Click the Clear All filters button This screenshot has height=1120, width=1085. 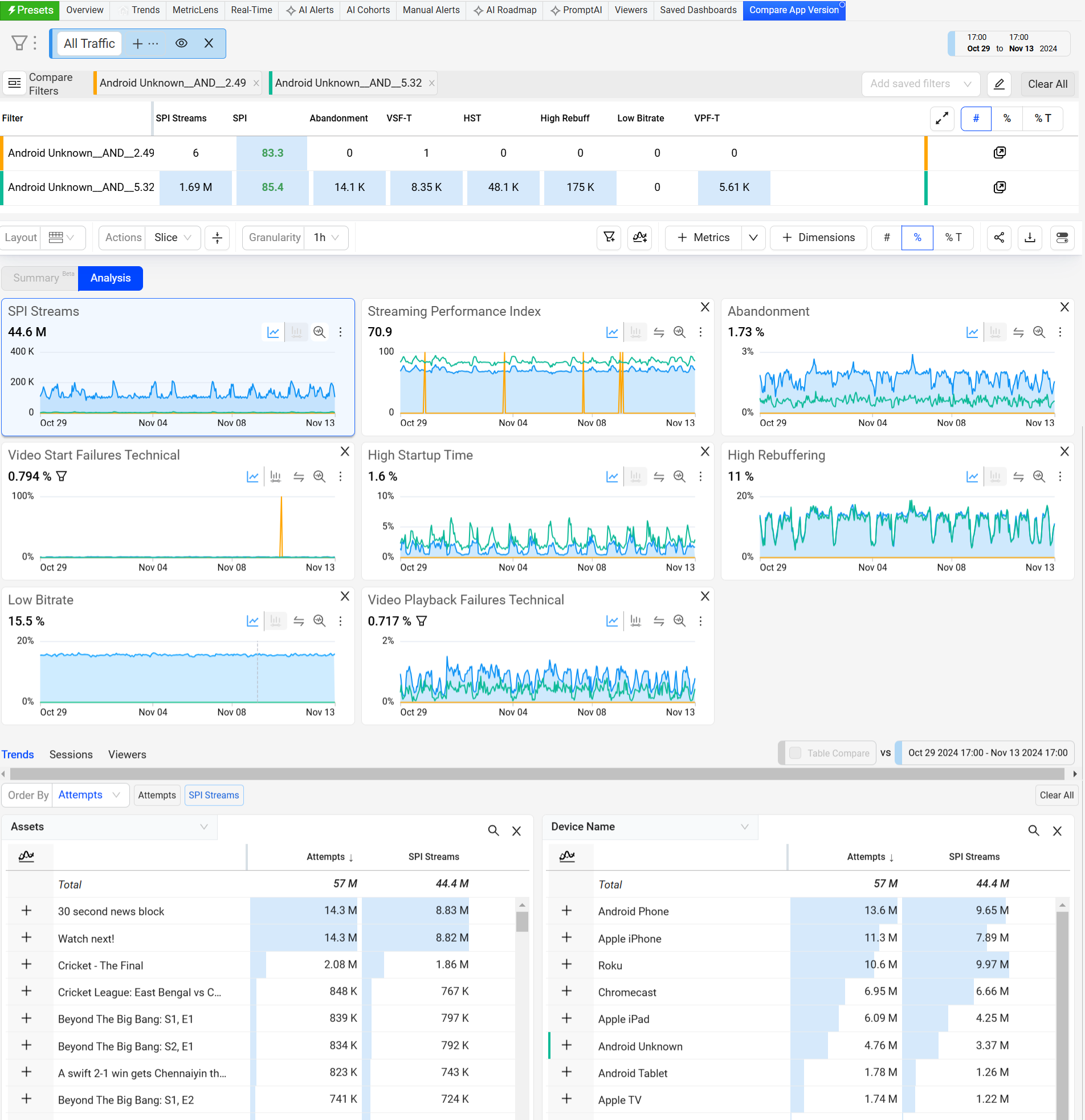[x=1047, y=84]
